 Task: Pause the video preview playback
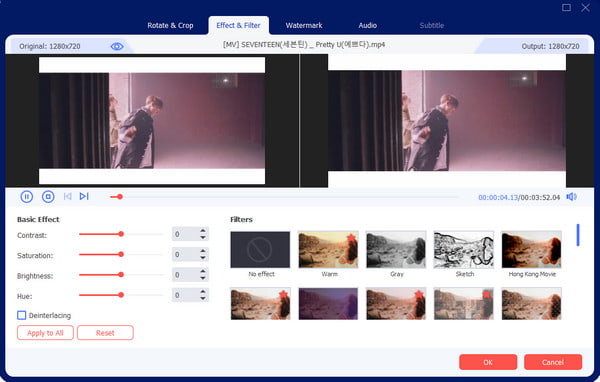26,197
